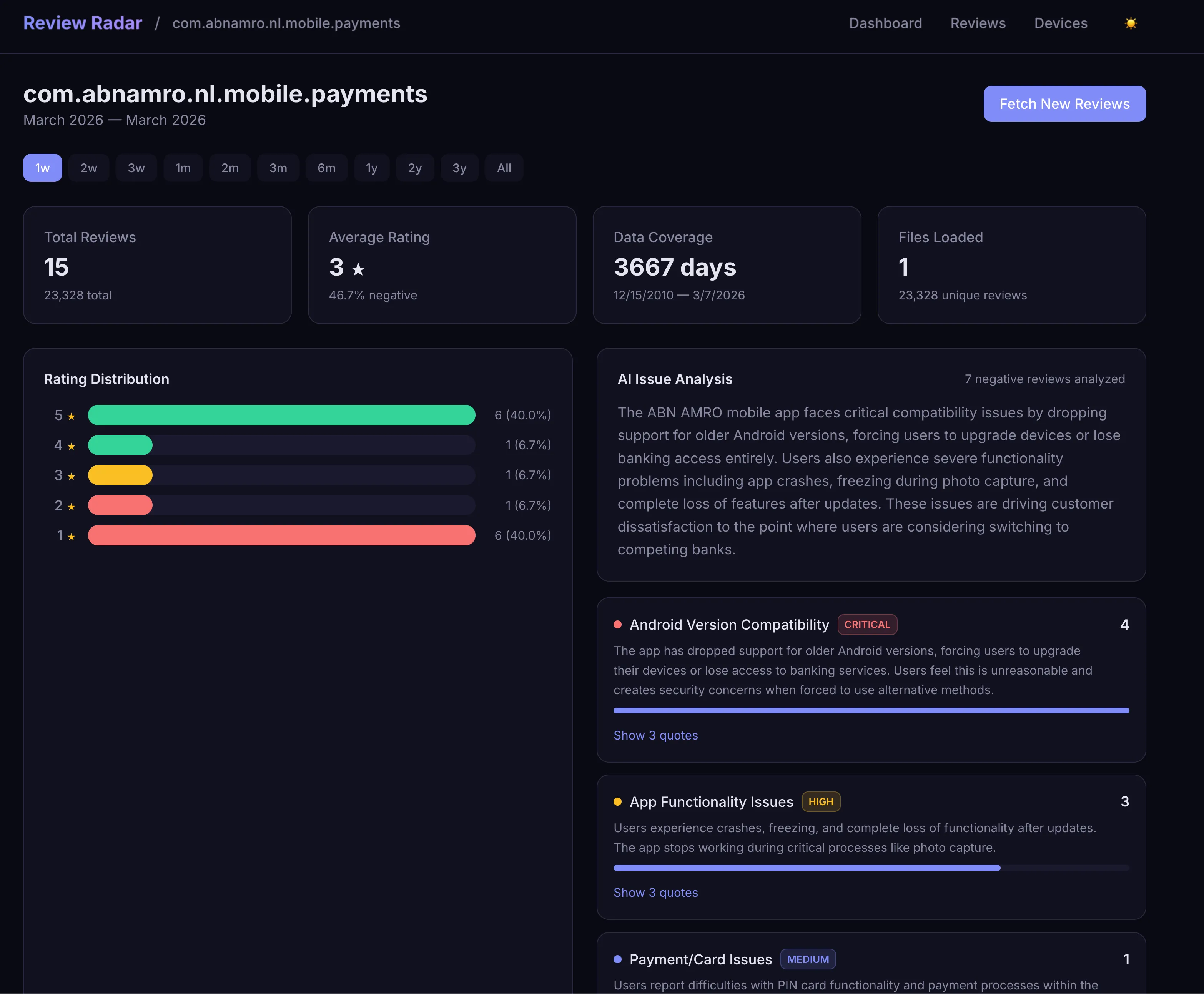Click the blue dot beside Payment/Card Issues

click(618, 959)
